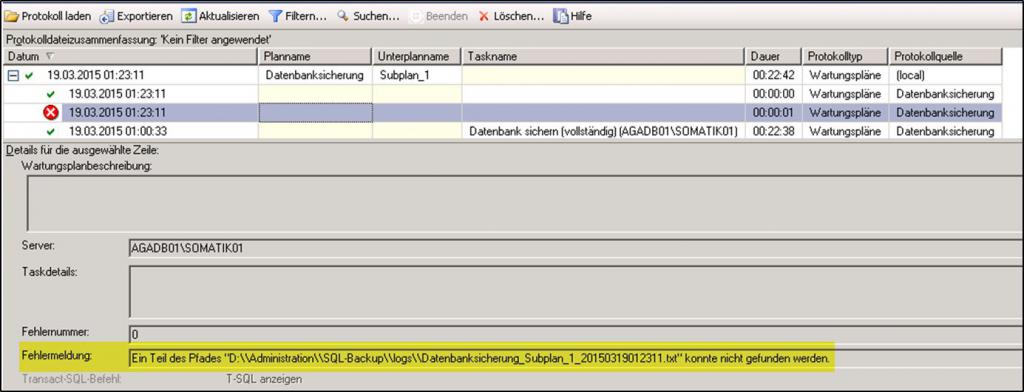Click the Filtern funnel icon
This screenshot has height=392, width=1024.
(276, 16)
